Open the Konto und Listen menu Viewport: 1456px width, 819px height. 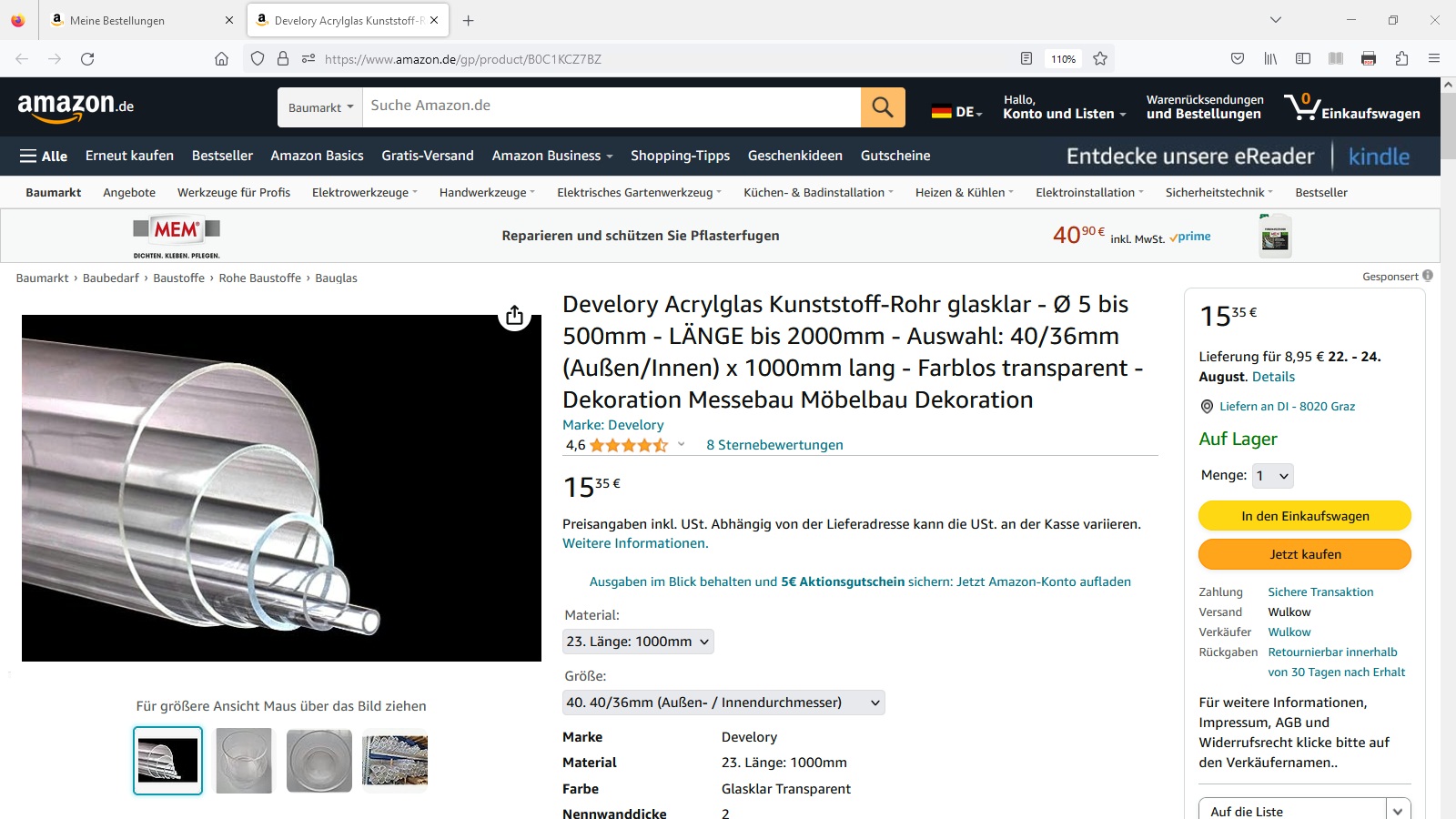[x=1065, y=107]
